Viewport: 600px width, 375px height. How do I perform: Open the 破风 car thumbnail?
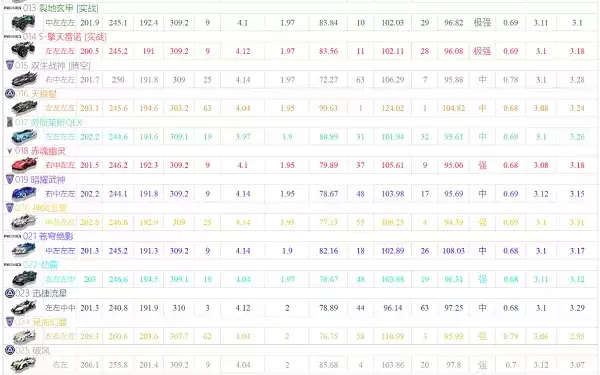(24, 364)
